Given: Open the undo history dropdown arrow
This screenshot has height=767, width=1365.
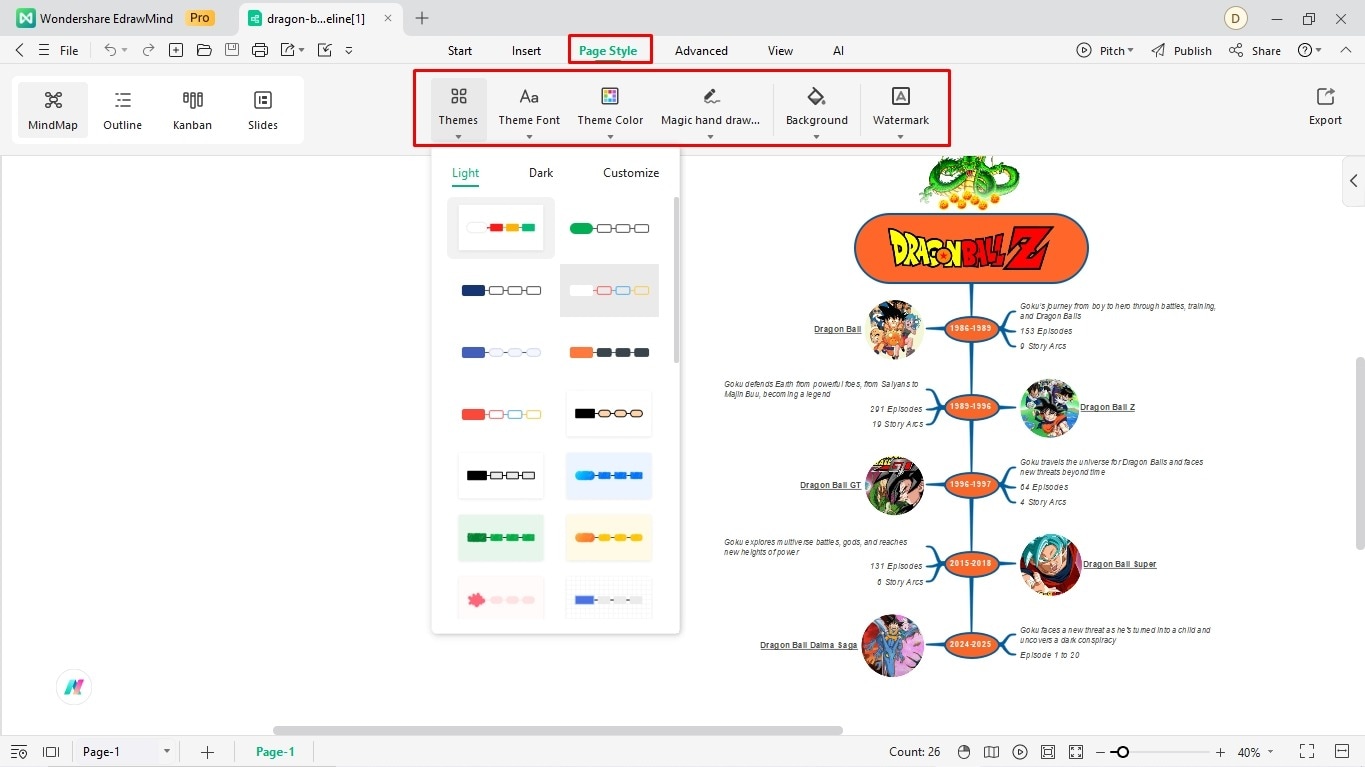Looking at the screenshot, I should tap(125, 51).
